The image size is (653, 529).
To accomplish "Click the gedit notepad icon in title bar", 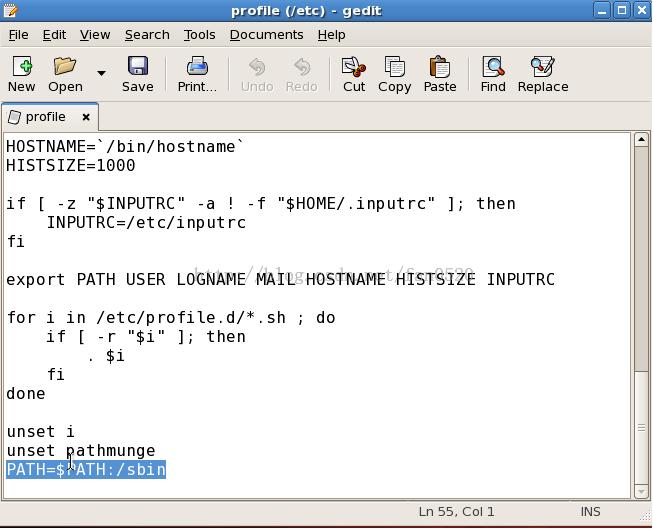I will click(x=10, y=10).
